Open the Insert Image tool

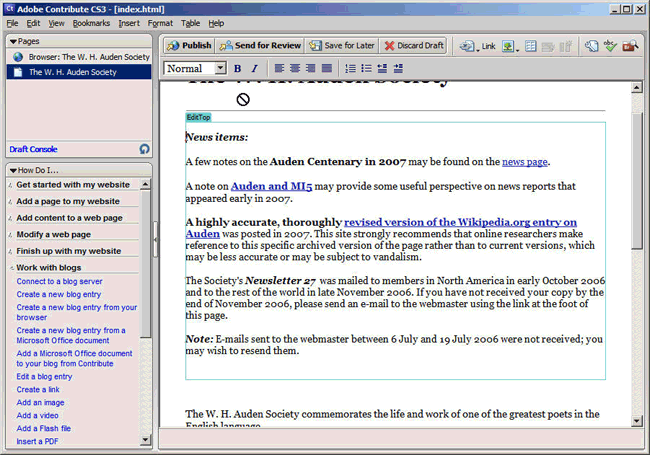510,46
